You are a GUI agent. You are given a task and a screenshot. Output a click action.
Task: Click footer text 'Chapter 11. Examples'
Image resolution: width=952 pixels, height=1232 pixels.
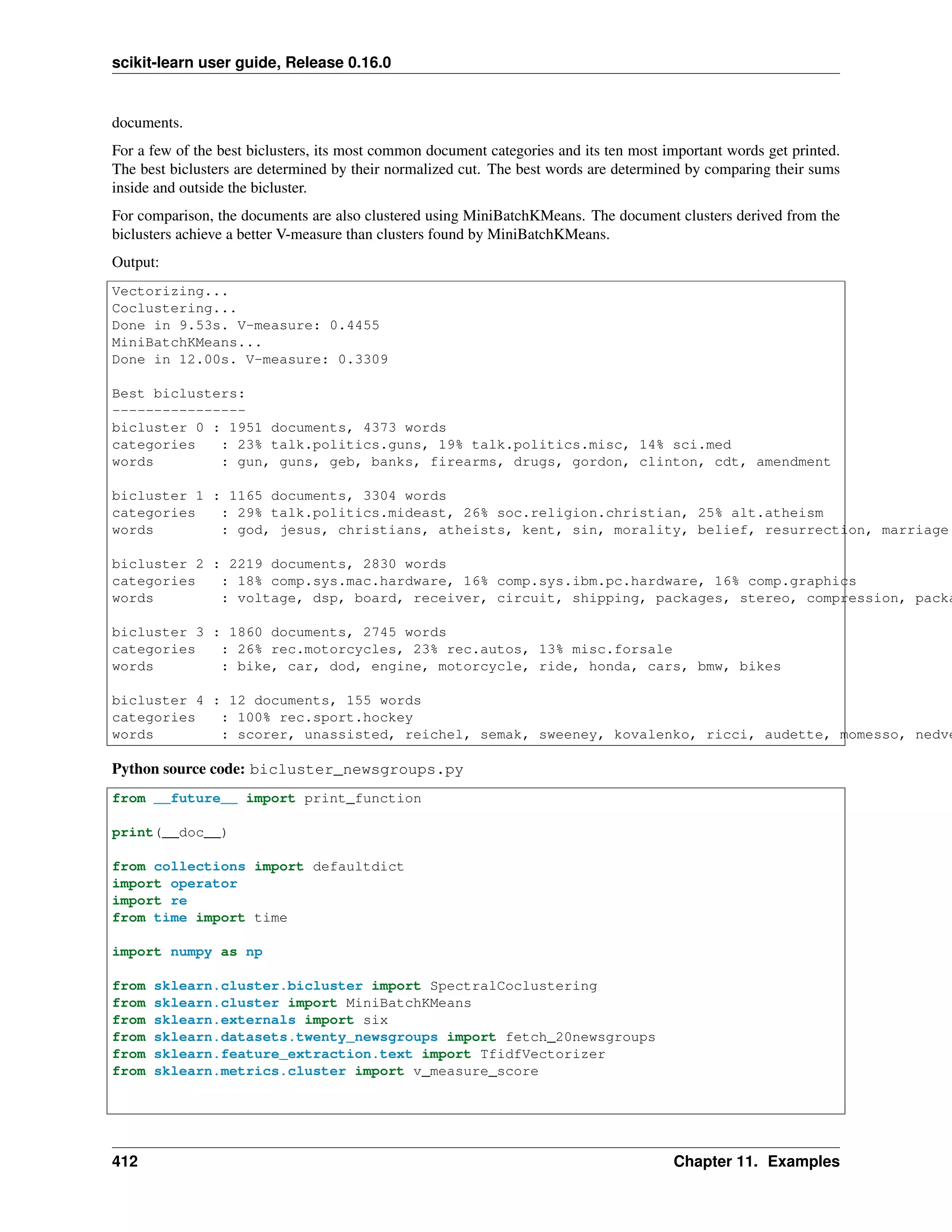tap(756, 1161)
